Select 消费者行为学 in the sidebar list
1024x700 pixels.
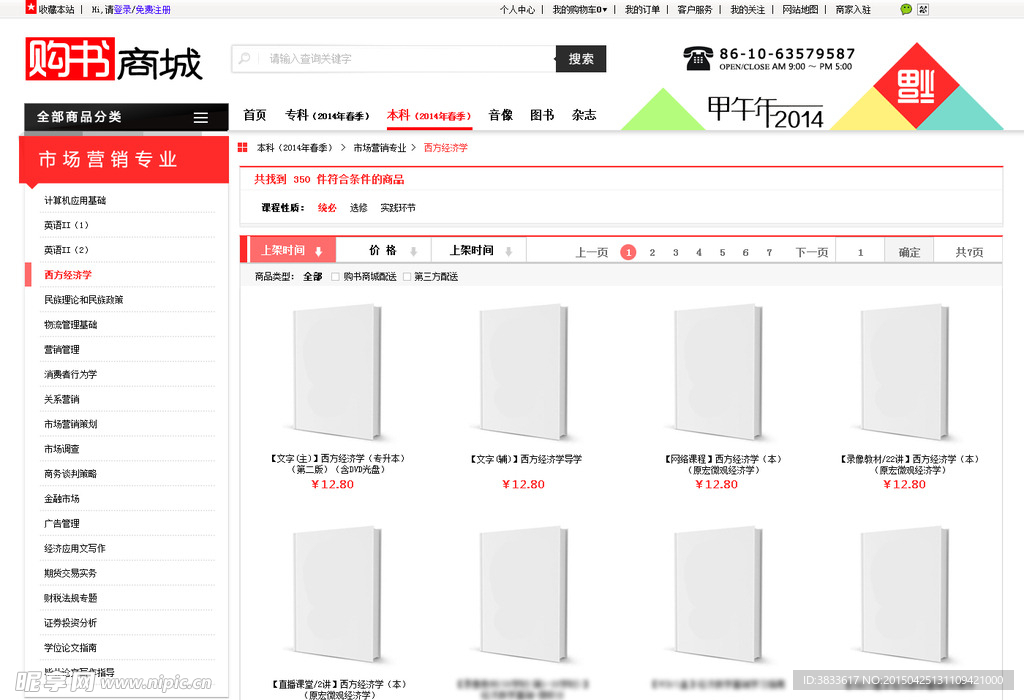(70, 374)
